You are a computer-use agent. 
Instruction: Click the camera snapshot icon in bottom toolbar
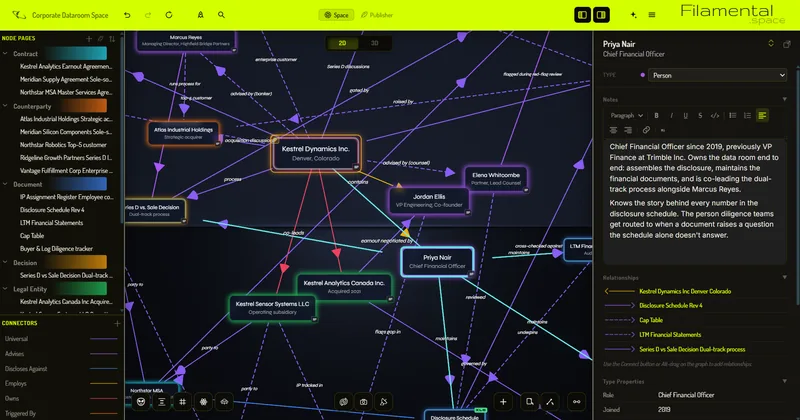click(x=363, y=402)
